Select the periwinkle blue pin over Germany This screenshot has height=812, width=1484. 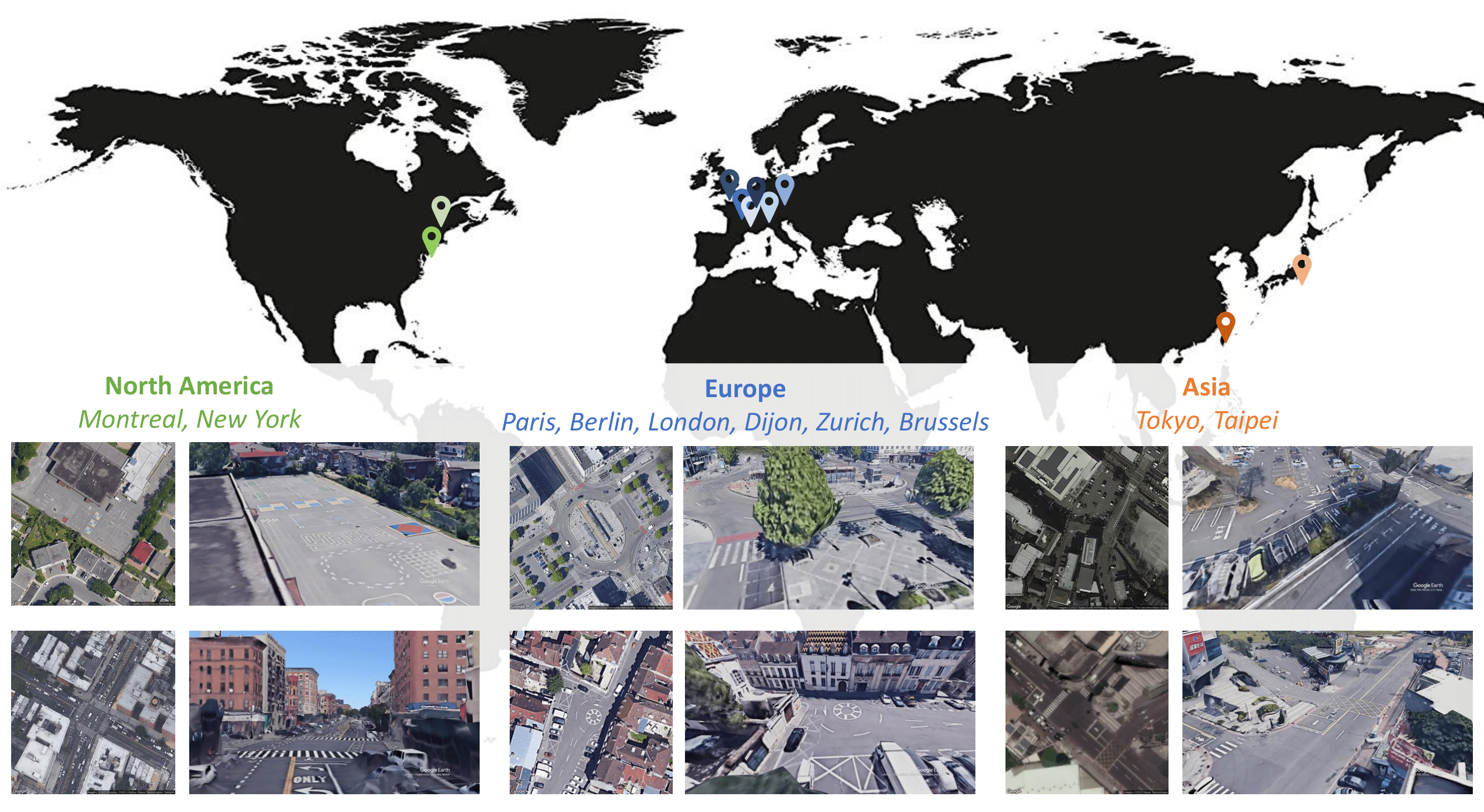point(784,189)
